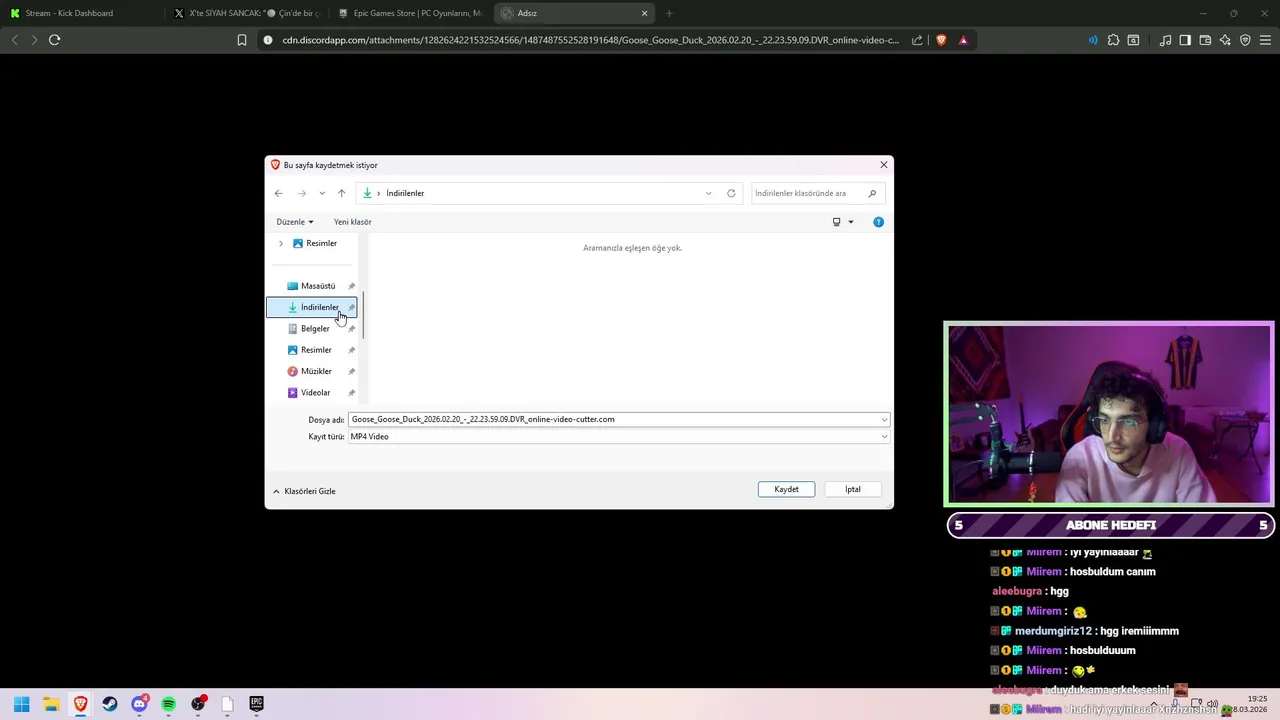
Task: Close the save dialog with X
Action: tap(883, 165)
